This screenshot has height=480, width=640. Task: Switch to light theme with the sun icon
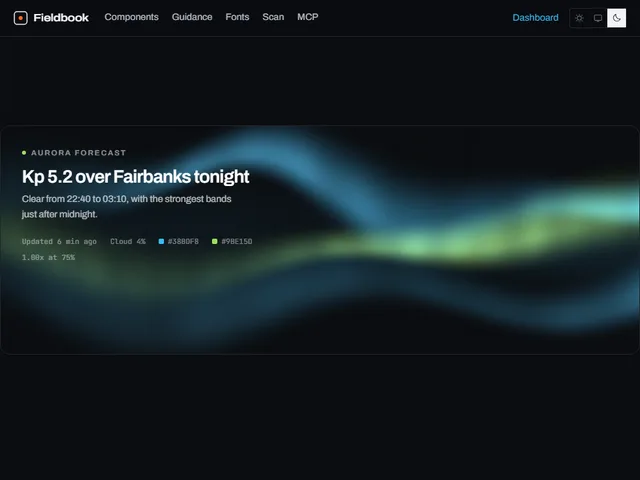click(x=579, y=18)
